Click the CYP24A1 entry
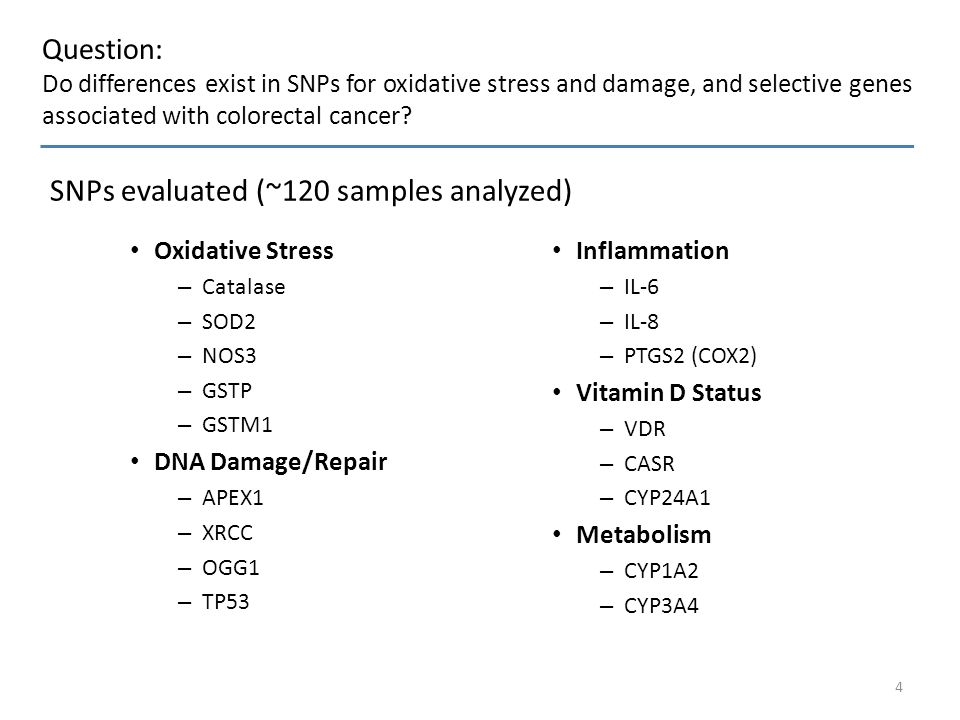Viewport: 960px width, 720px height. [667, 498]
